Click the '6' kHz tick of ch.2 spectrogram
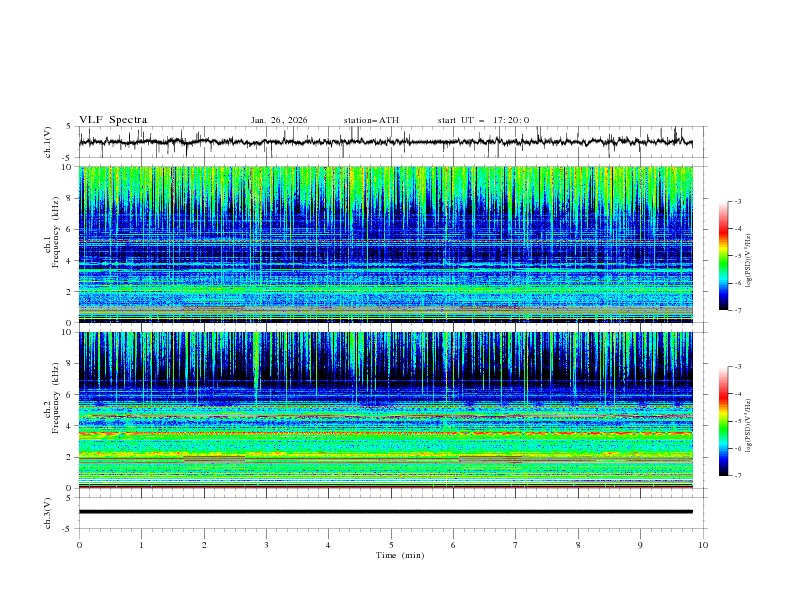 click(x=70, y=395)
